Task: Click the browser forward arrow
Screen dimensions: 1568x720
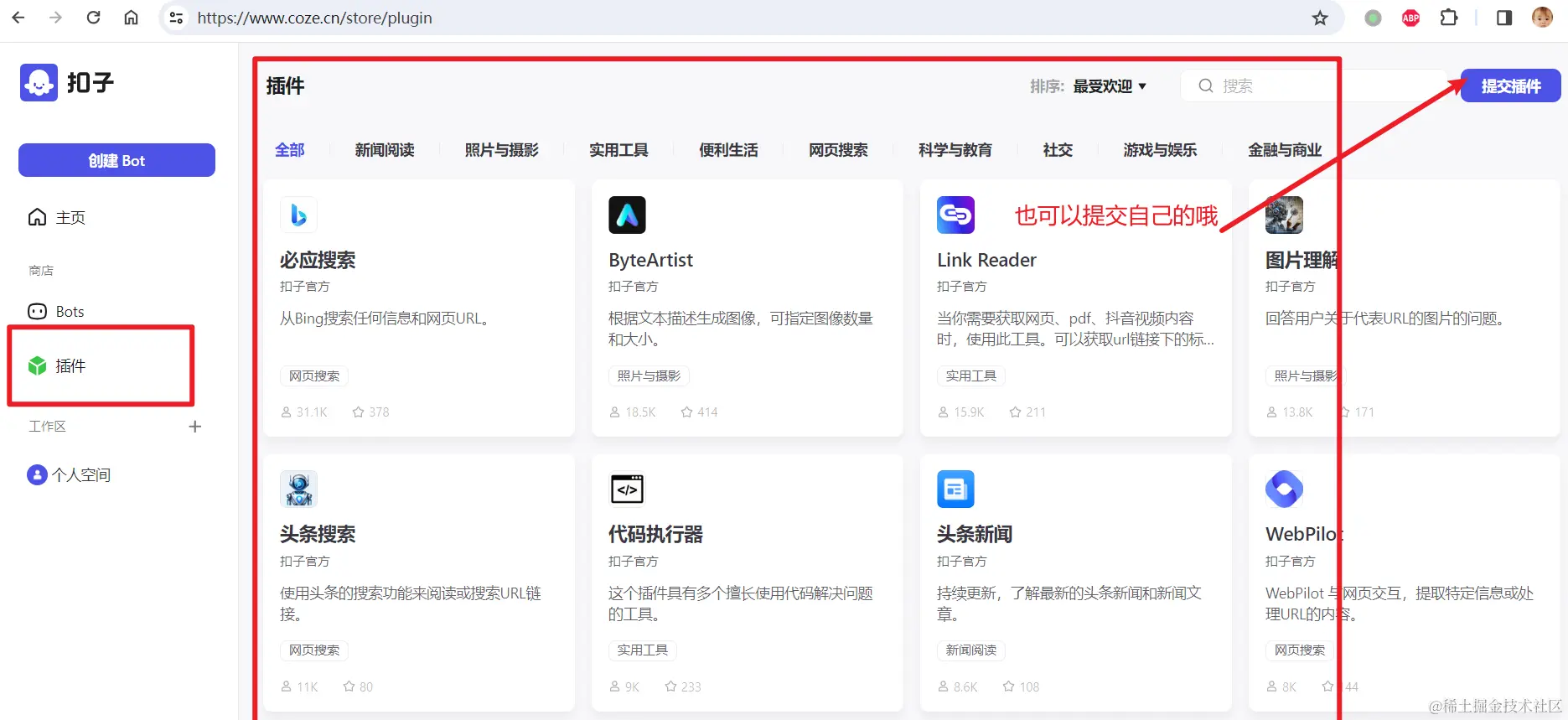Action: point(56,18)
